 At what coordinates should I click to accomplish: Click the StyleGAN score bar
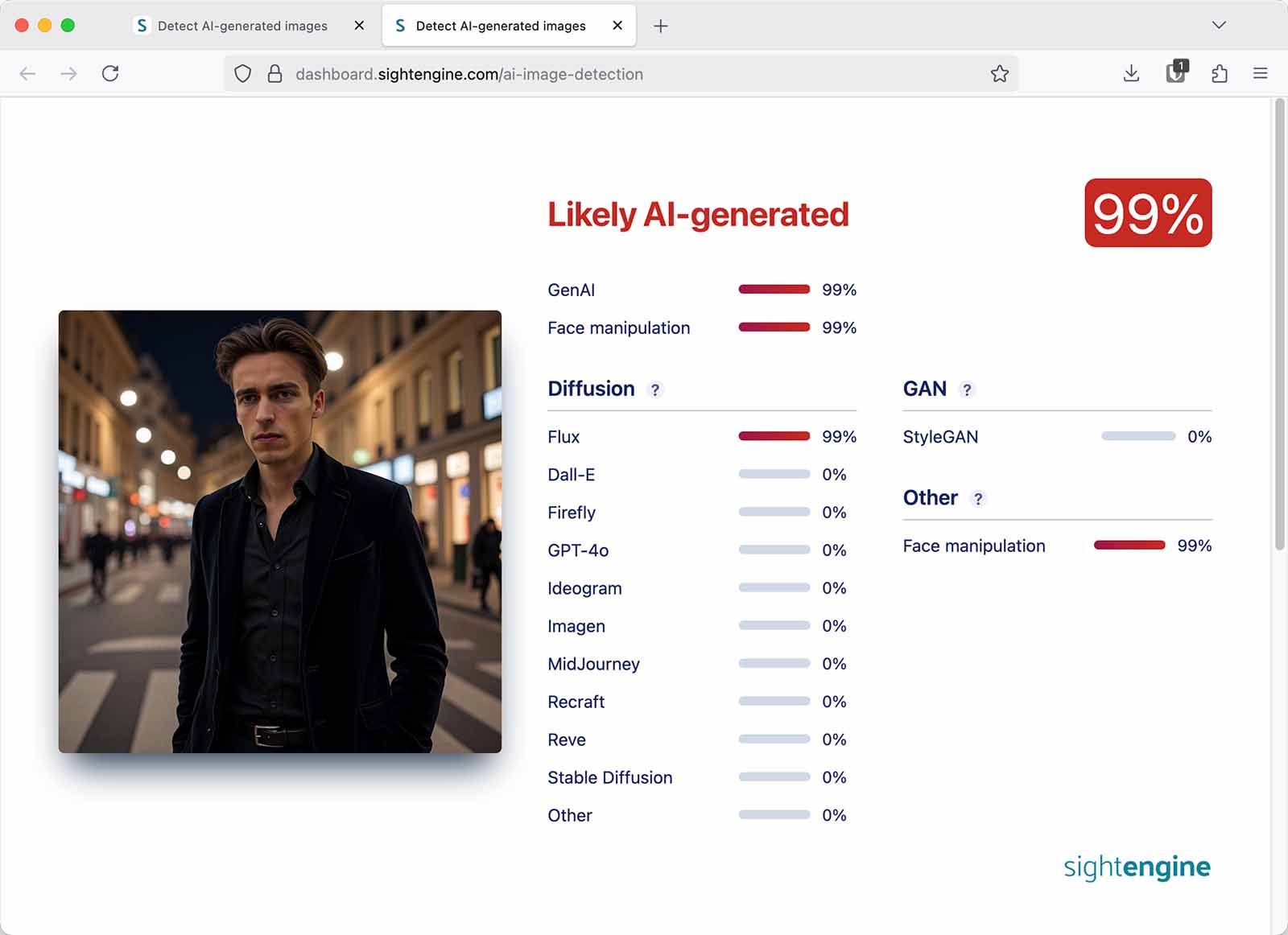(1138, 436)
